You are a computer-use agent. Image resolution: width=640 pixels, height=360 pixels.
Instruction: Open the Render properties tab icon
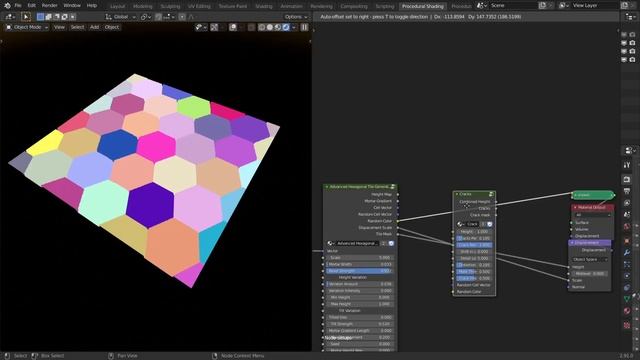click(x=627, y=180)
